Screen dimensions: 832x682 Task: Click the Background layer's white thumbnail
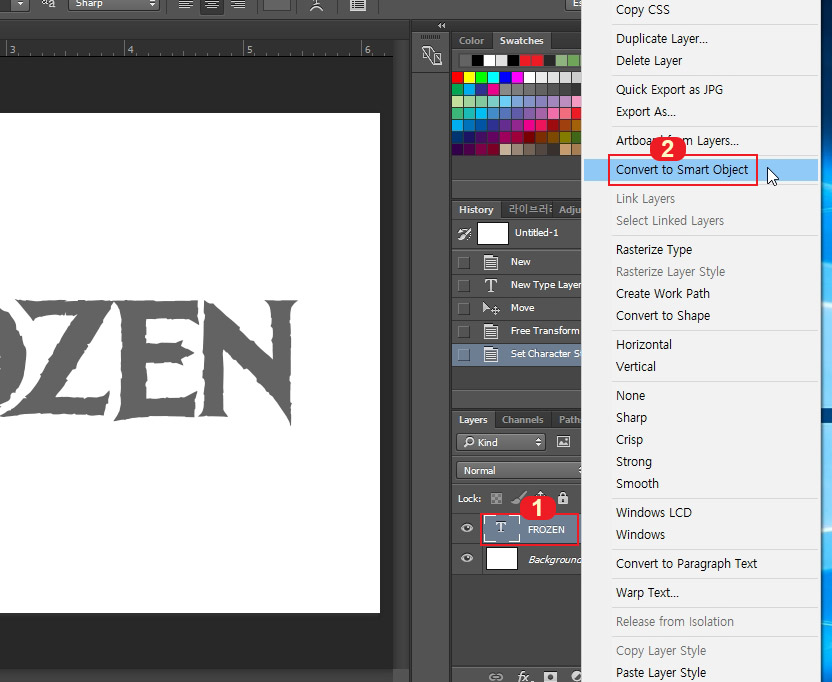(501, 559)
